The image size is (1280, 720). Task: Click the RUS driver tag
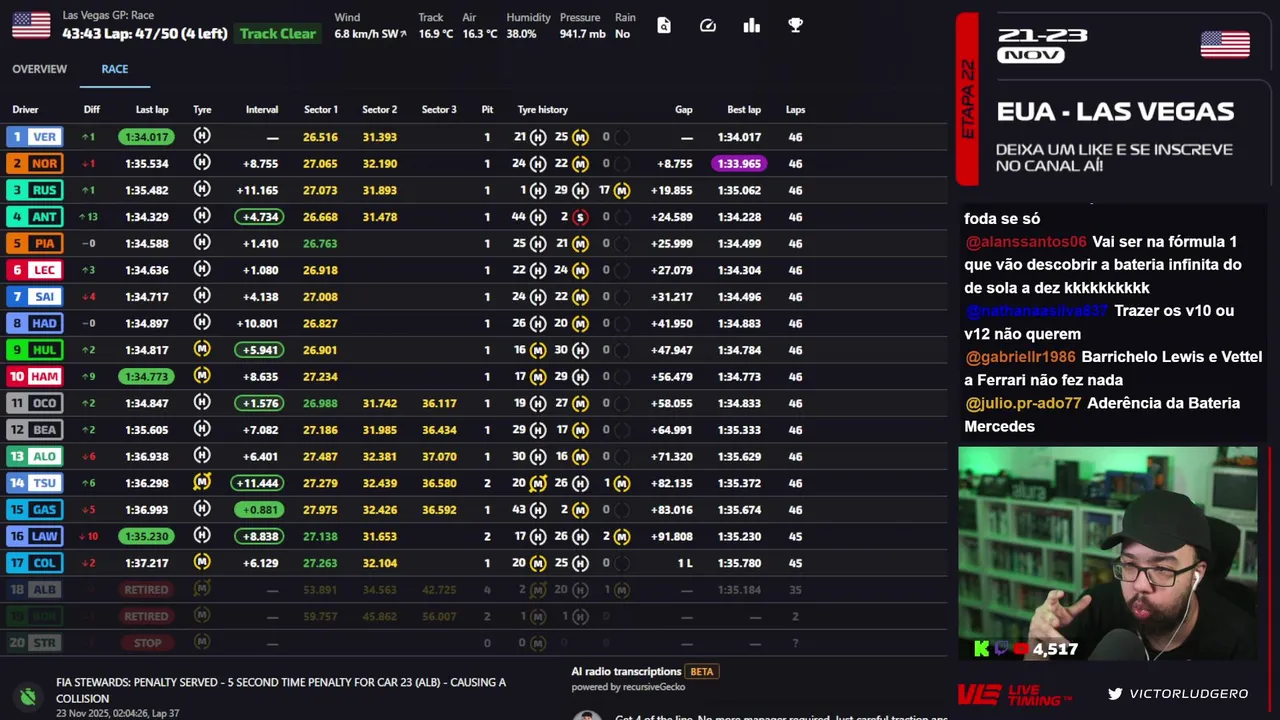click(45, 190)
